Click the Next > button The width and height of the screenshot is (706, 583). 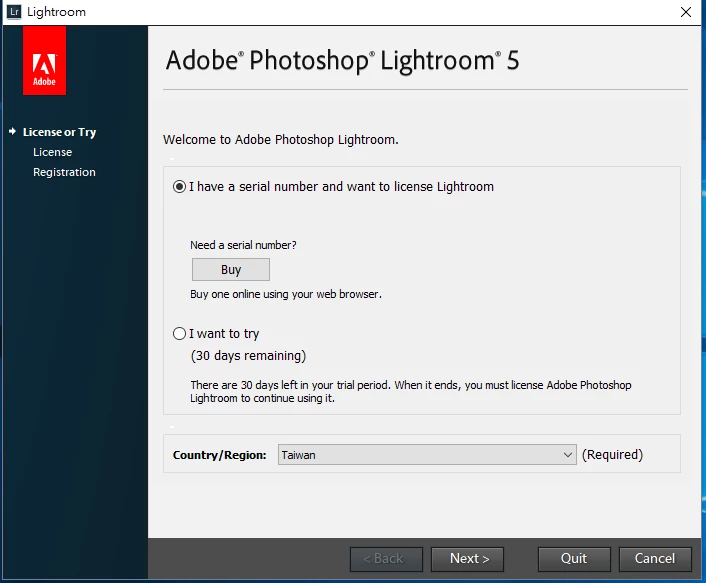(467, 559)
